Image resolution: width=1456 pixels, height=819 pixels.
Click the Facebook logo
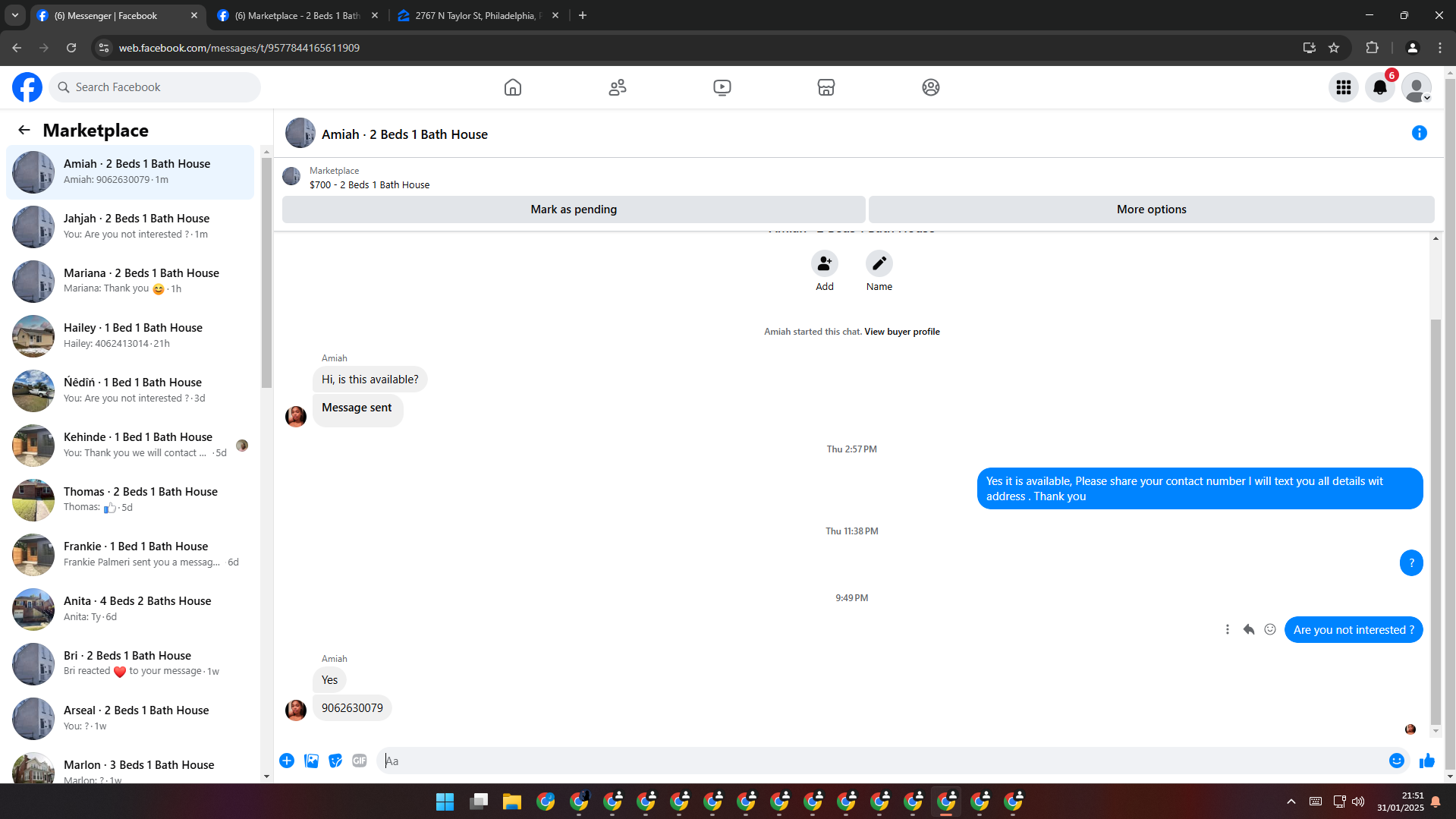(27, 87)
